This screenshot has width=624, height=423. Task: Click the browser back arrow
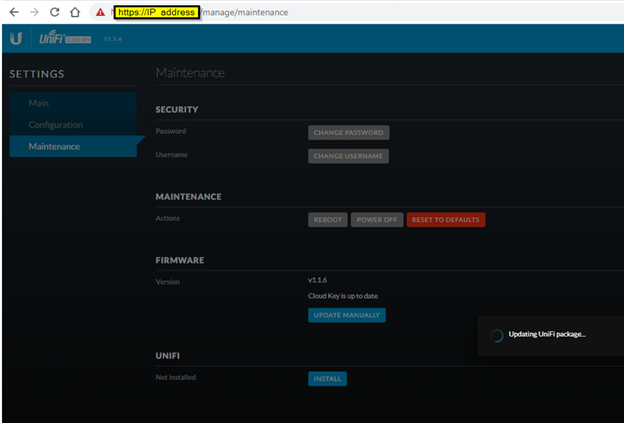point(13,12)
